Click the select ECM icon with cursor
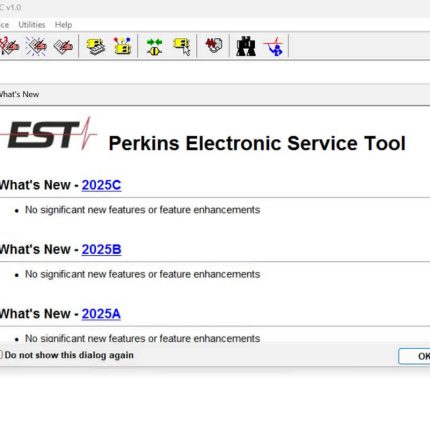430x430 pixels. (x=182, y=47)
